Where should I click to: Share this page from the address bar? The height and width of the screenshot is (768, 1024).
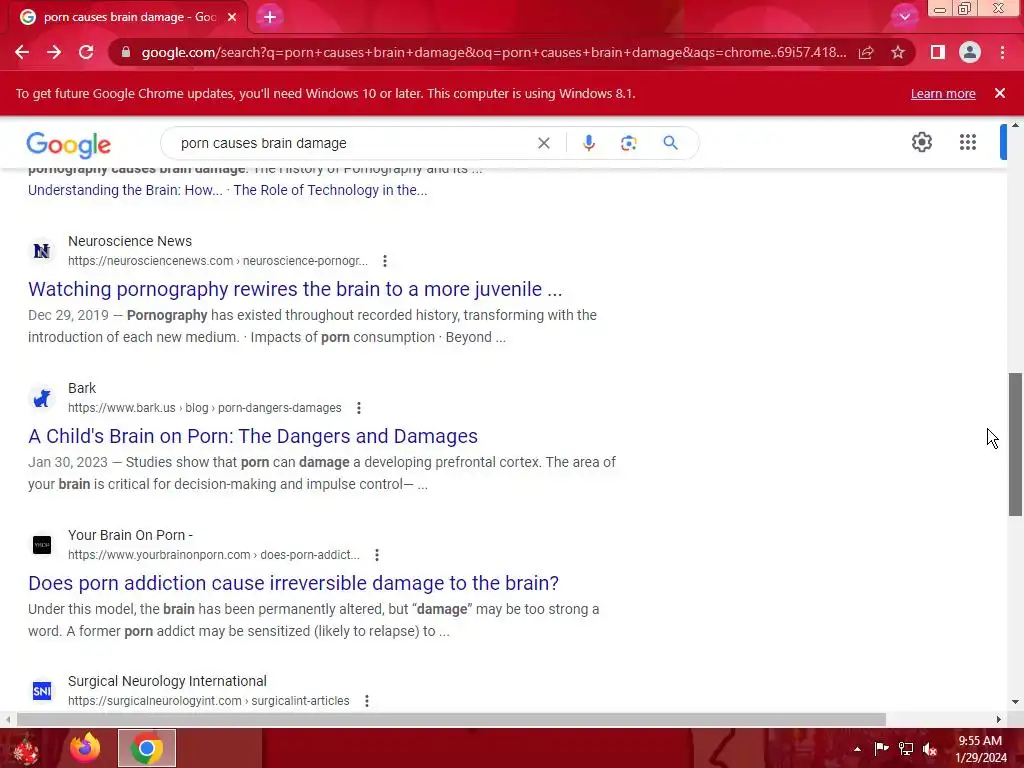tap(866, 52)
